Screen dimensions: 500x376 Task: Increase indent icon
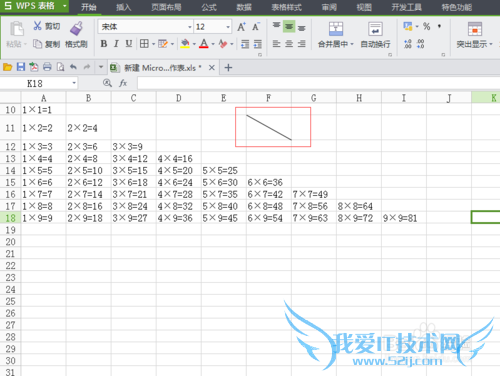(257, 44)
